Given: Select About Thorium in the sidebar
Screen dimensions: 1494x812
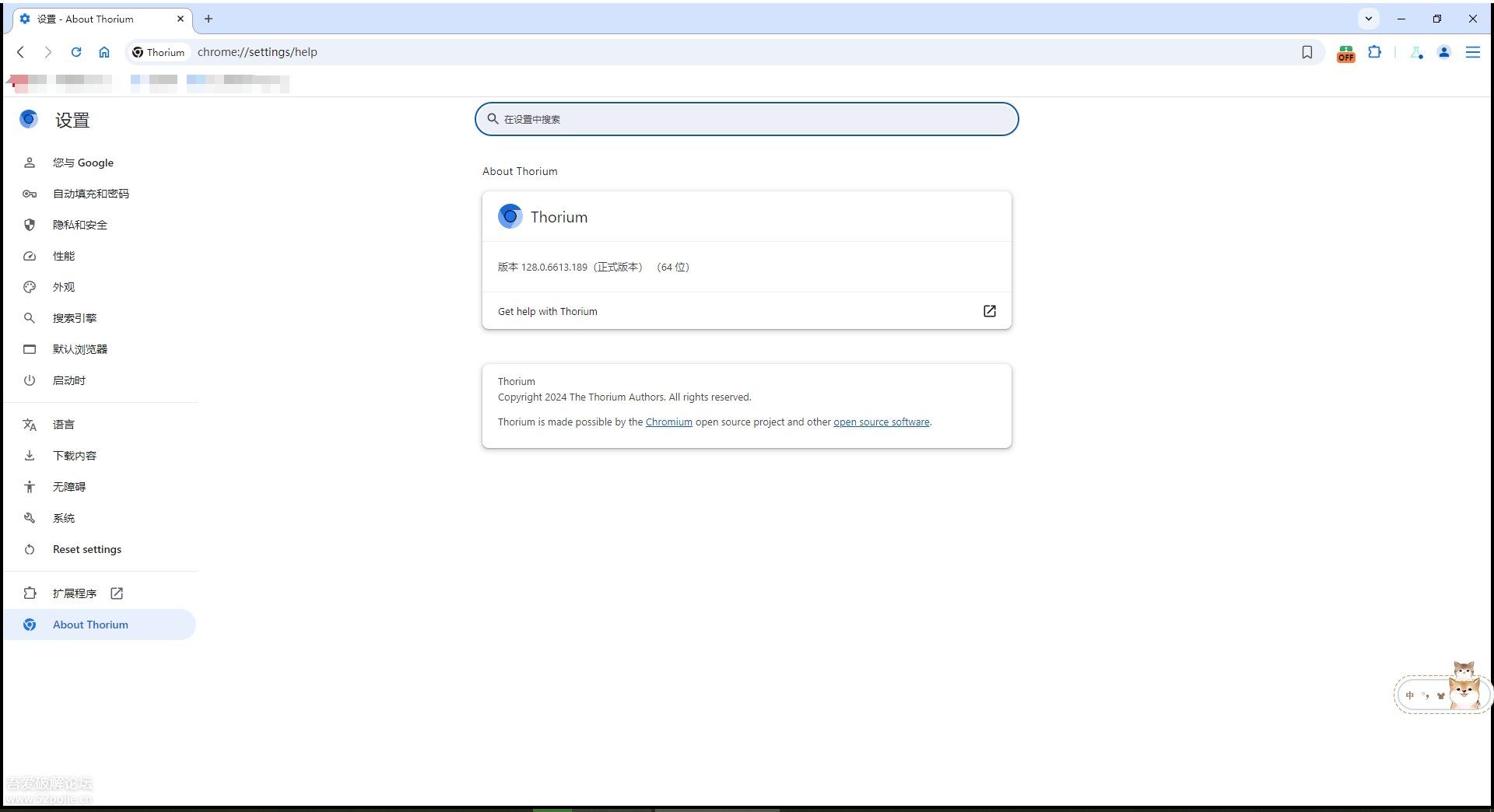Looking at the screenshot, I should 100,625.
